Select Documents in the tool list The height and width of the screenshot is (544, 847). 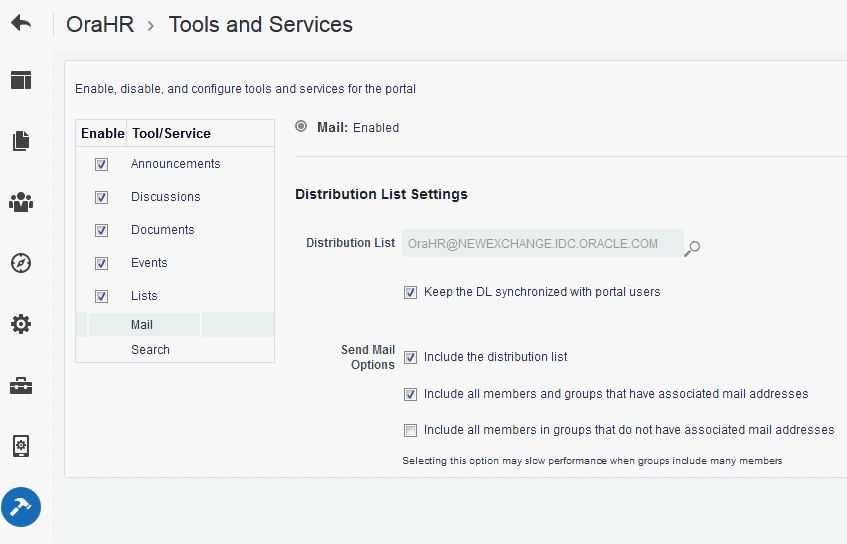(163, 230)
